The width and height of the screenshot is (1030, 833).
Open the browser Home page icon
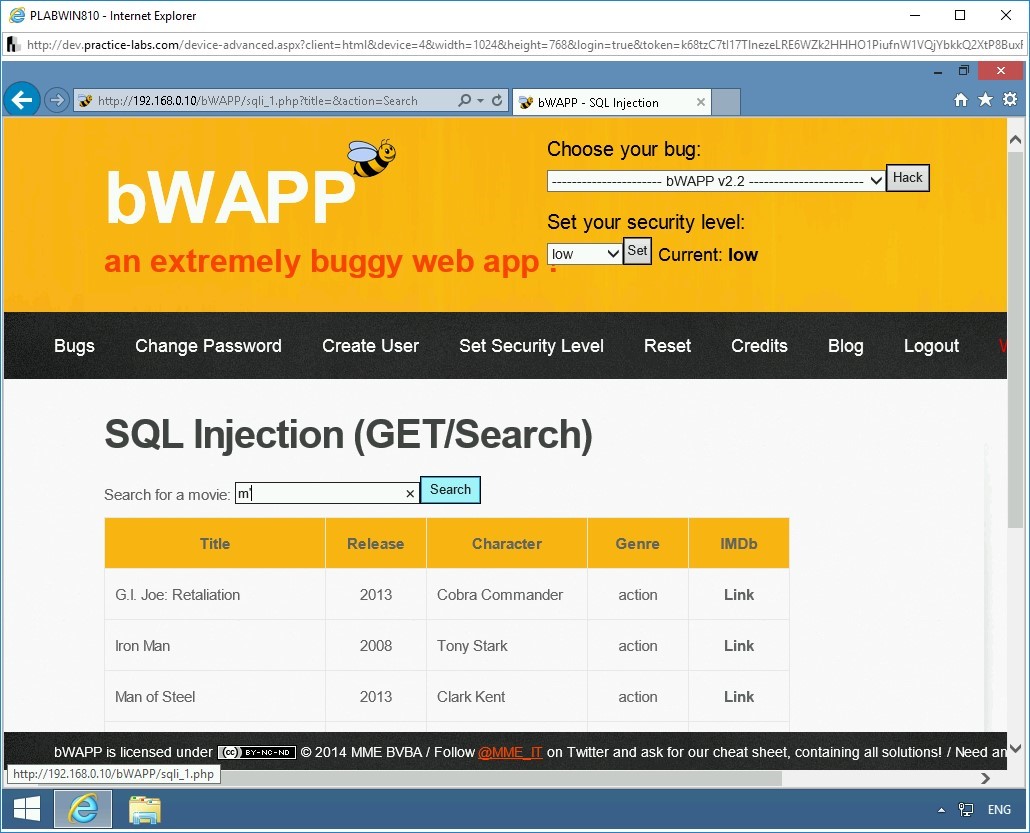tap(960, 100)
